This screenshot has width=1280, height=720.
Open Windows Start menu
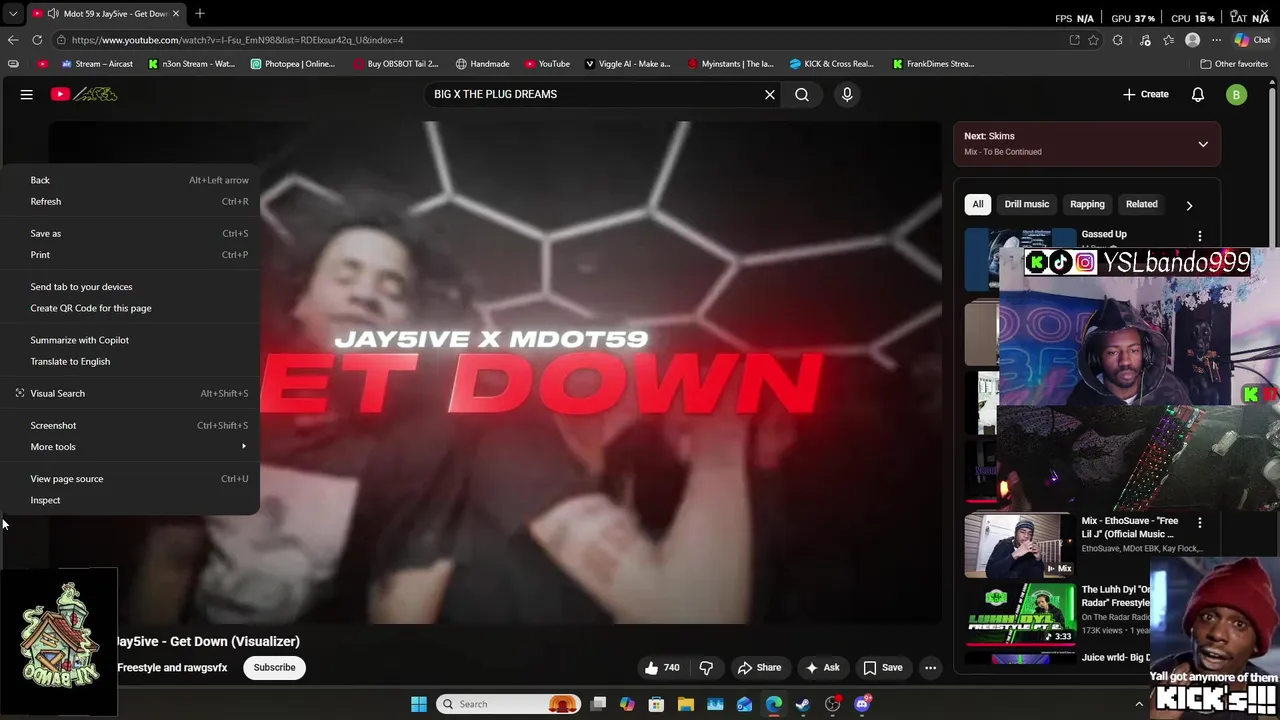tap(419, 704)
